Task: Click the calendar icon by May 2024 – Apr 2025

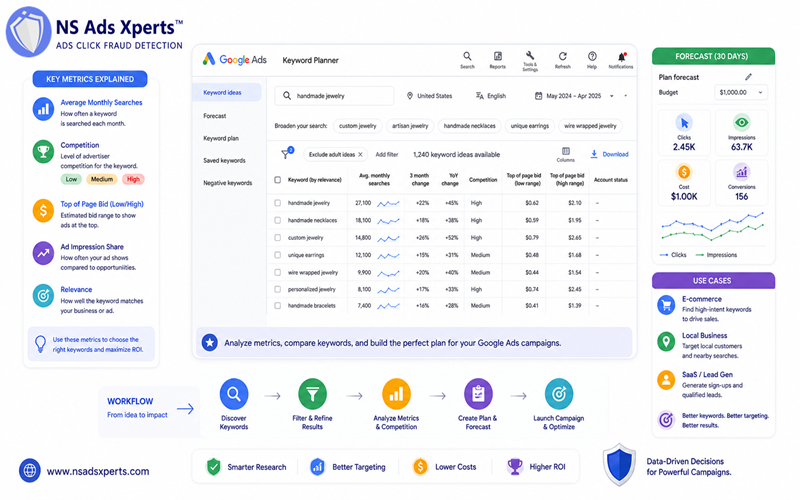Action: [x=538, y=96]
